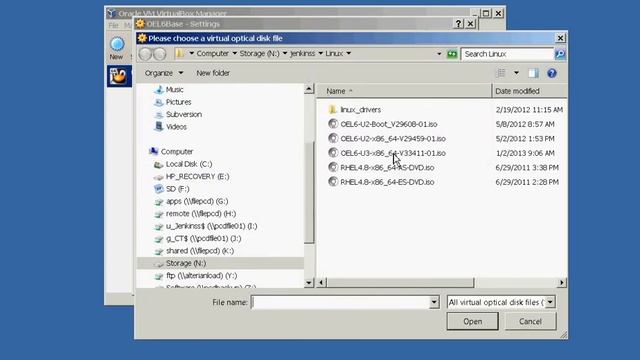Viewport: 640px width, 360px height.
Task: Select apps (\\filepcd) (G:) network drive
Action: point(197,201)
